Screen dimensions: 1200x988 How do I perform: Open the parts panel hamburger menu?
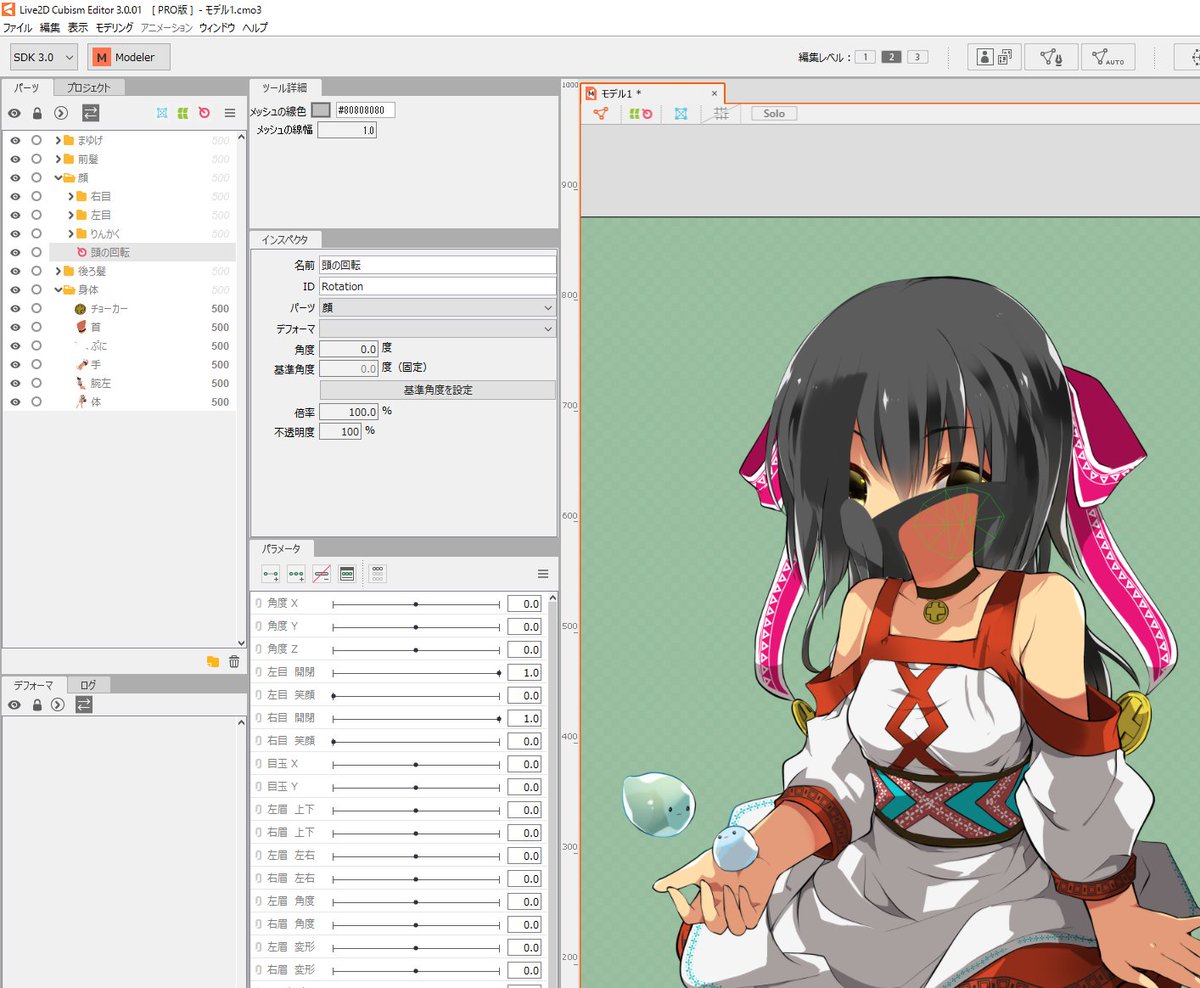click(230, 113)
